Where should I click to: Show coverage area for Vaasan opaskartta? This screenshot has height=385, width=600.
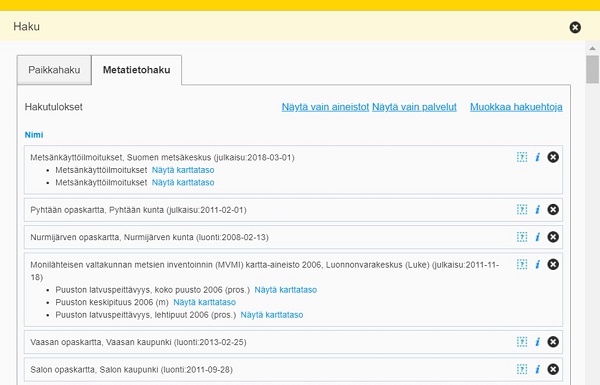[x=522, y=342]
